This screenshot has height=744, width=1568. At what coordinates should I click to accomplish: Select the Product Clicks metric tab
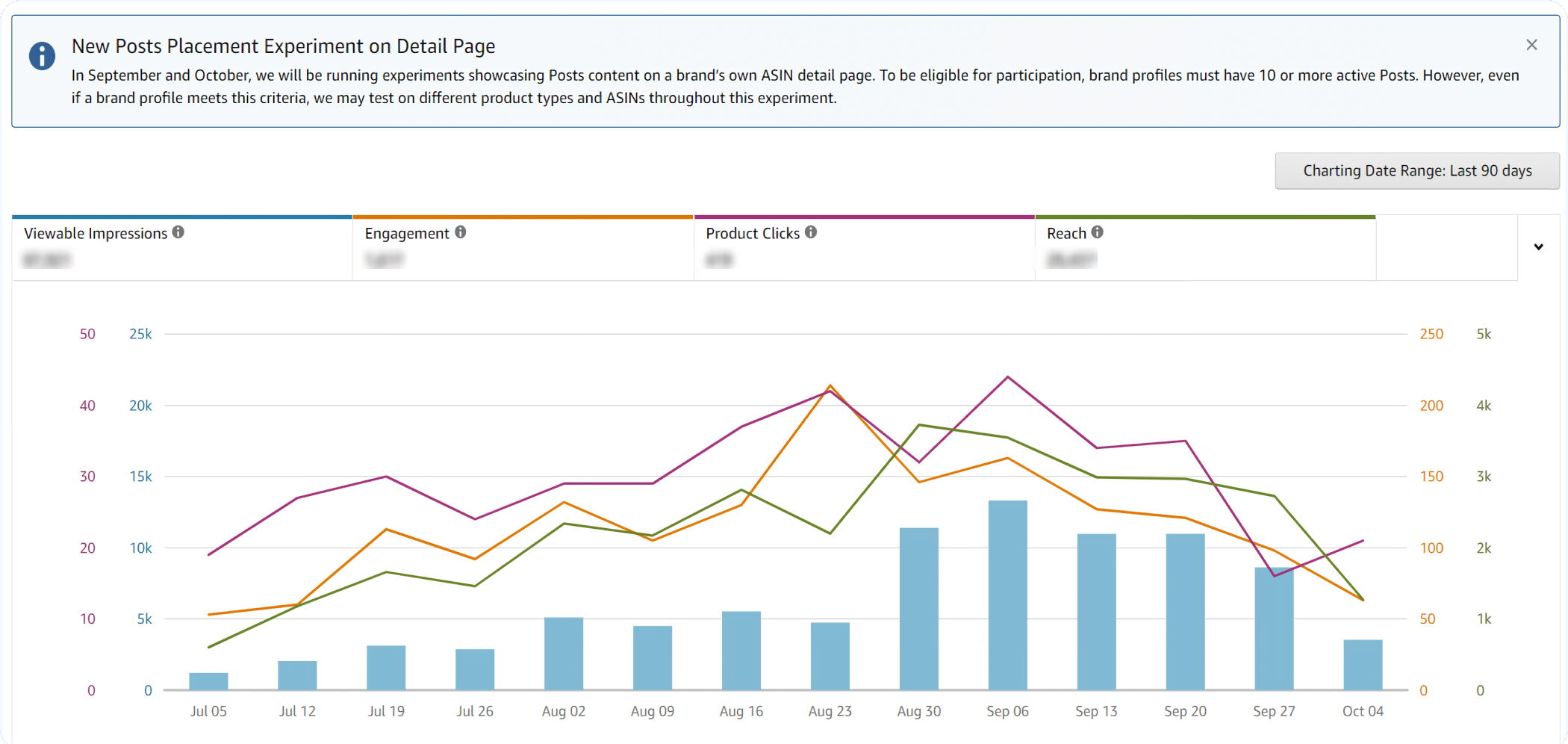pyautogui.click(x=864, y=248)
